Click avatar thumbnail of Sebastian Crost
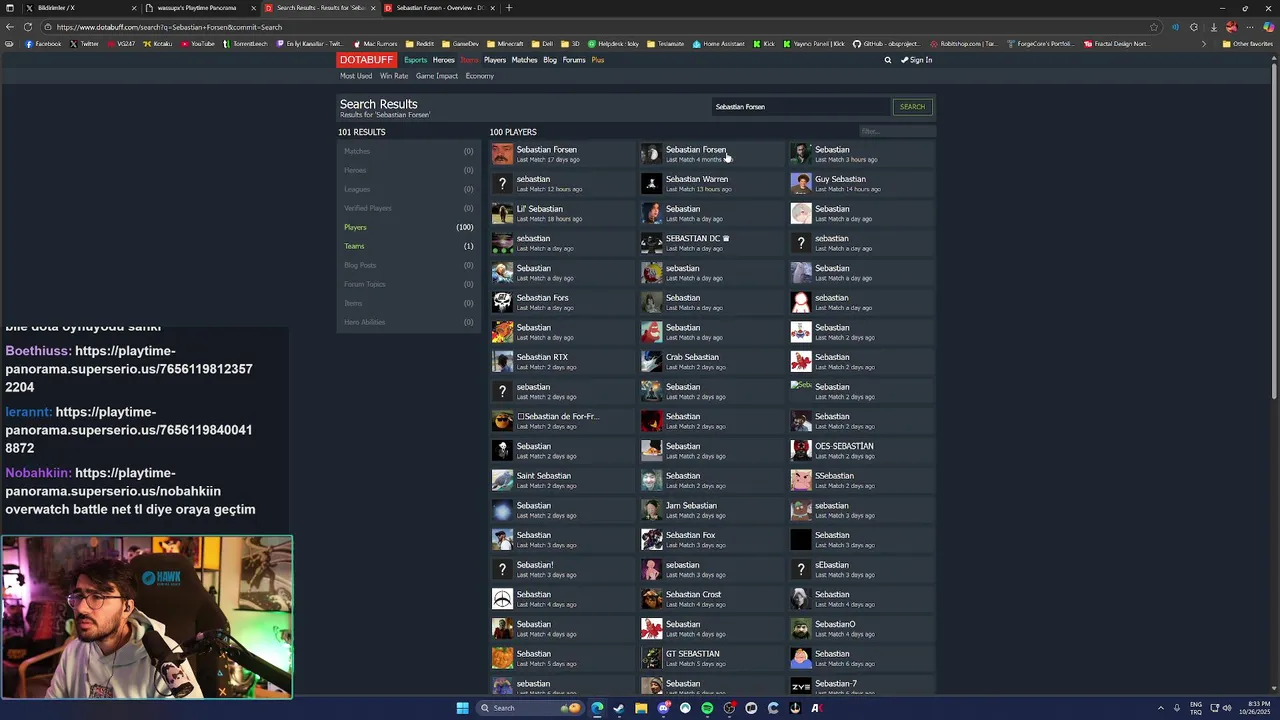 (x=651, y=599)
